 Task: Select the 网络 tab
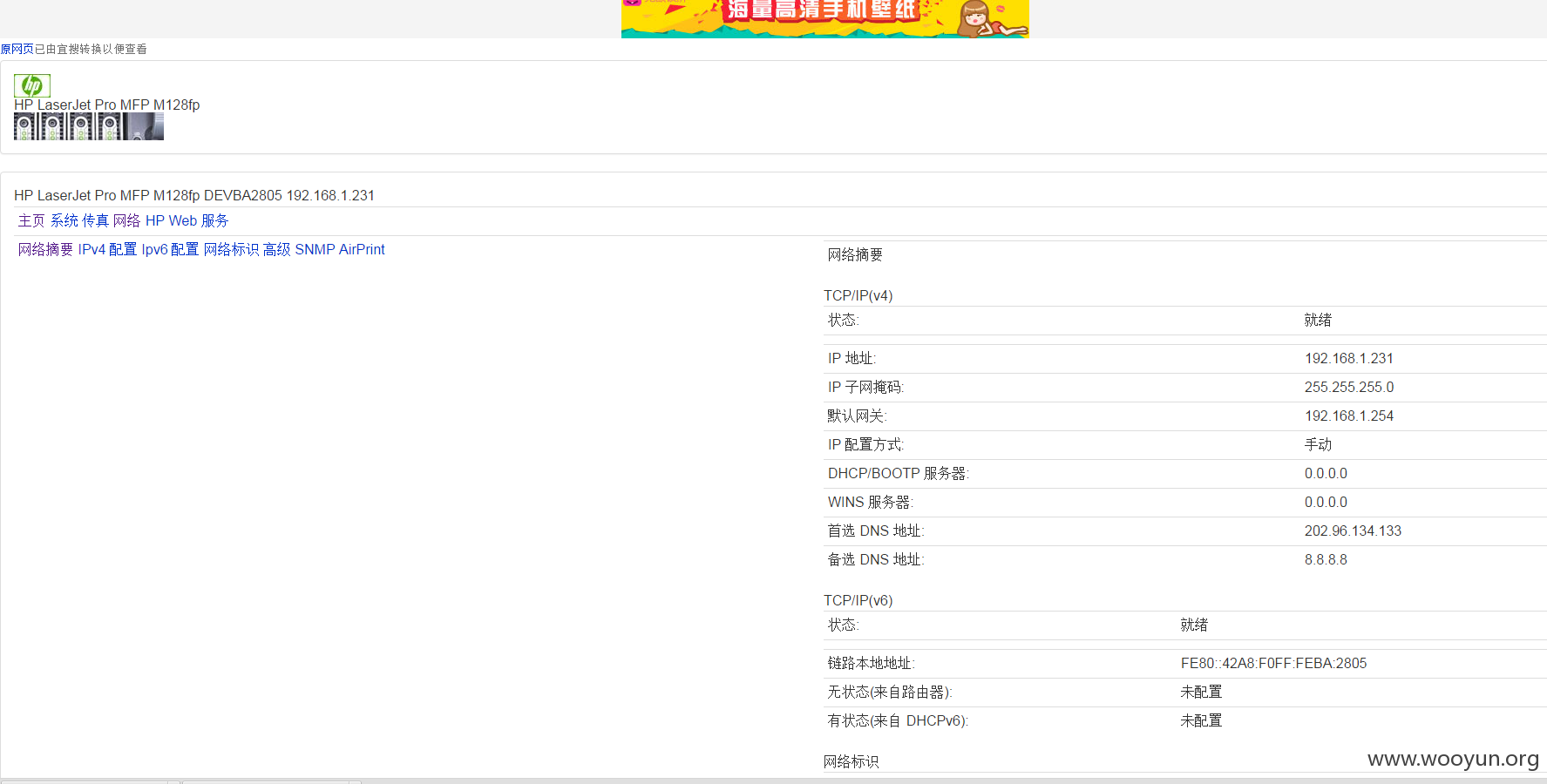click(x=127, y=221)
